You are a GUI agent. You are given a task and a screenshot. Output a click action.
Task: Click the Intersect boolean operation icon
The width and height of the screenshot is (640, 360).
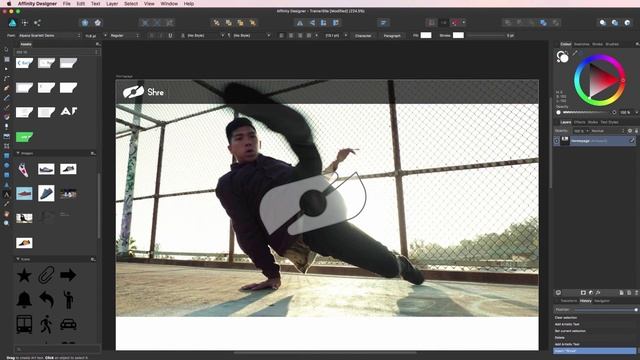(531, 23)
